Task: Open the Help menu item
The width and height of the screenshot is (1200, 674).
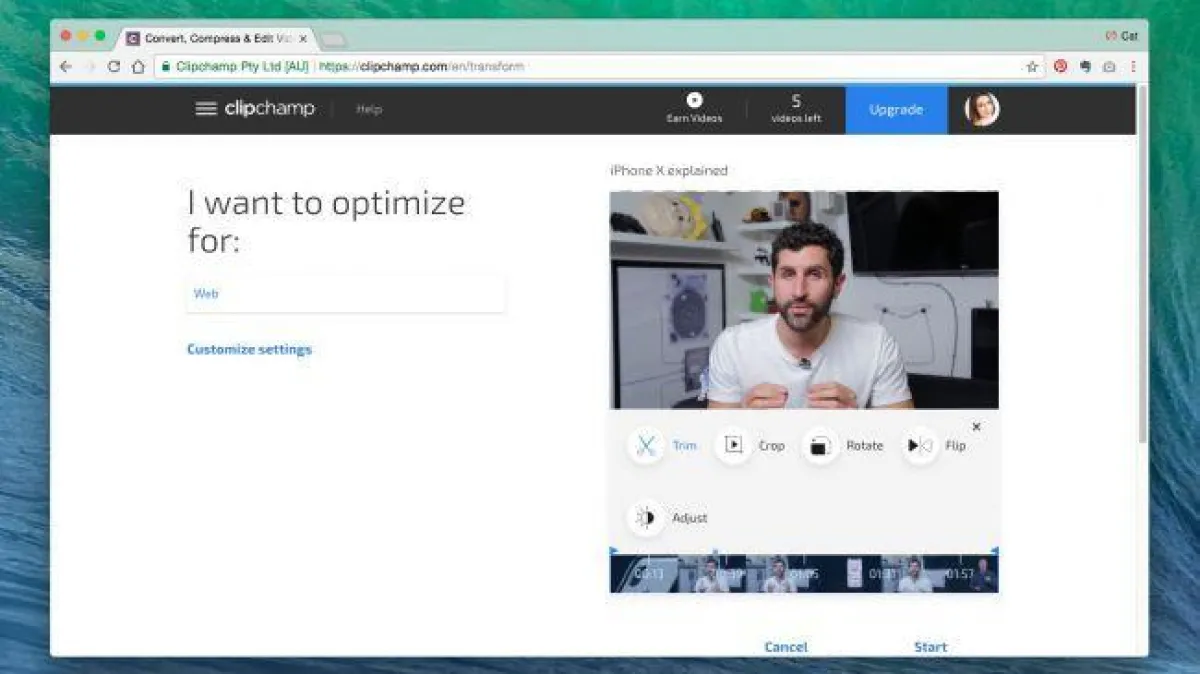Action: pos(369,109)
